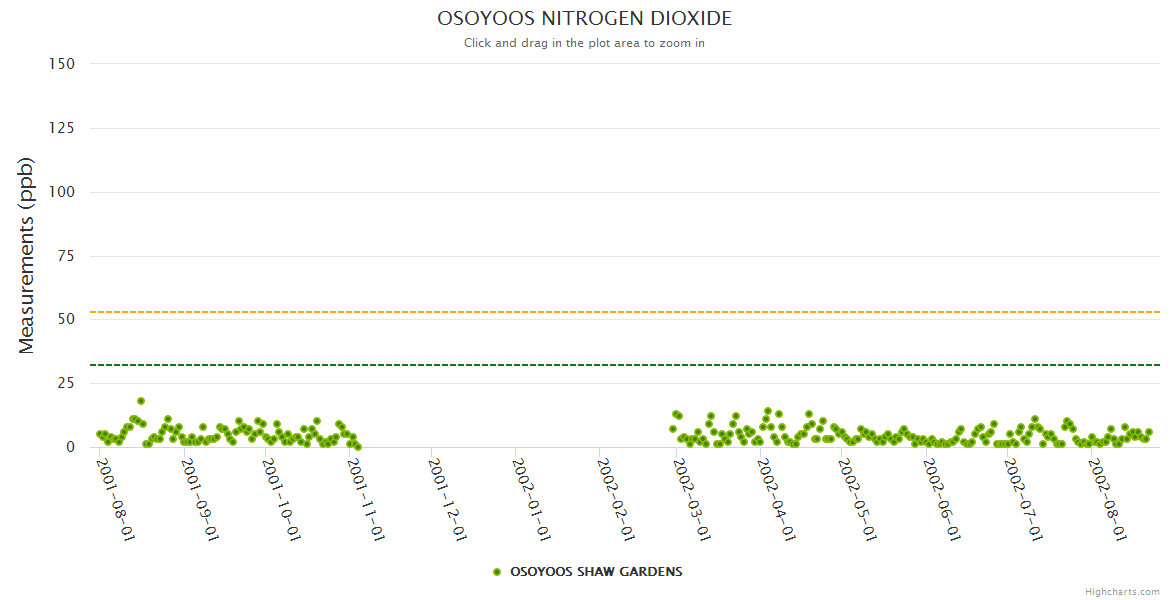Click the rightmost data point in the series
Viewport: 1170px width, 600px height.
(x=1149, y=432)
